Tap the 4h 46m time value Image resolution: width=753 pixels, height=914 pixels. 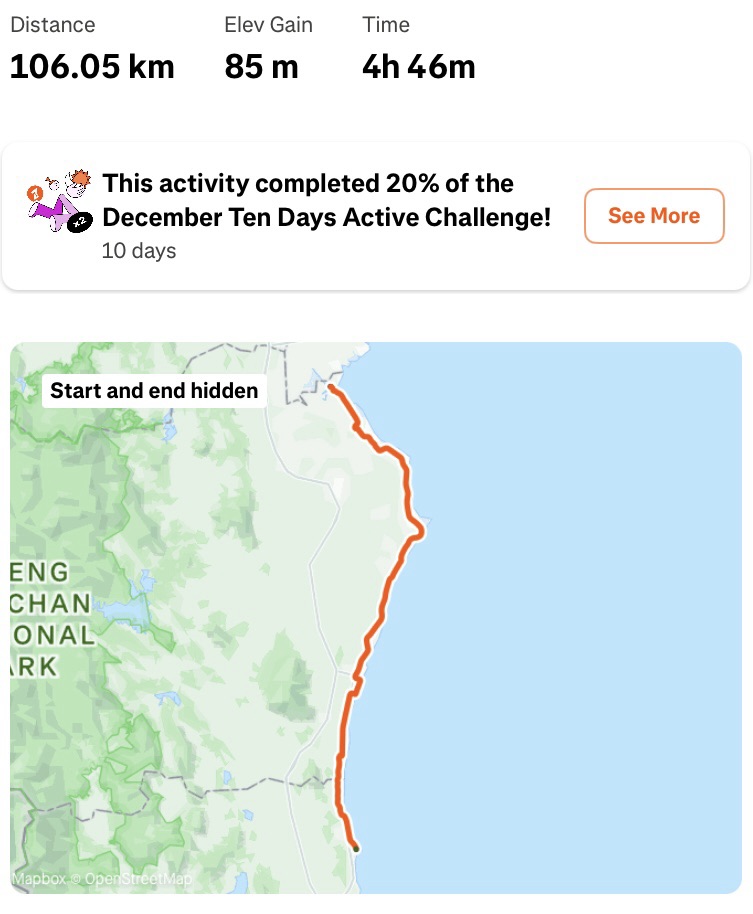418,67
